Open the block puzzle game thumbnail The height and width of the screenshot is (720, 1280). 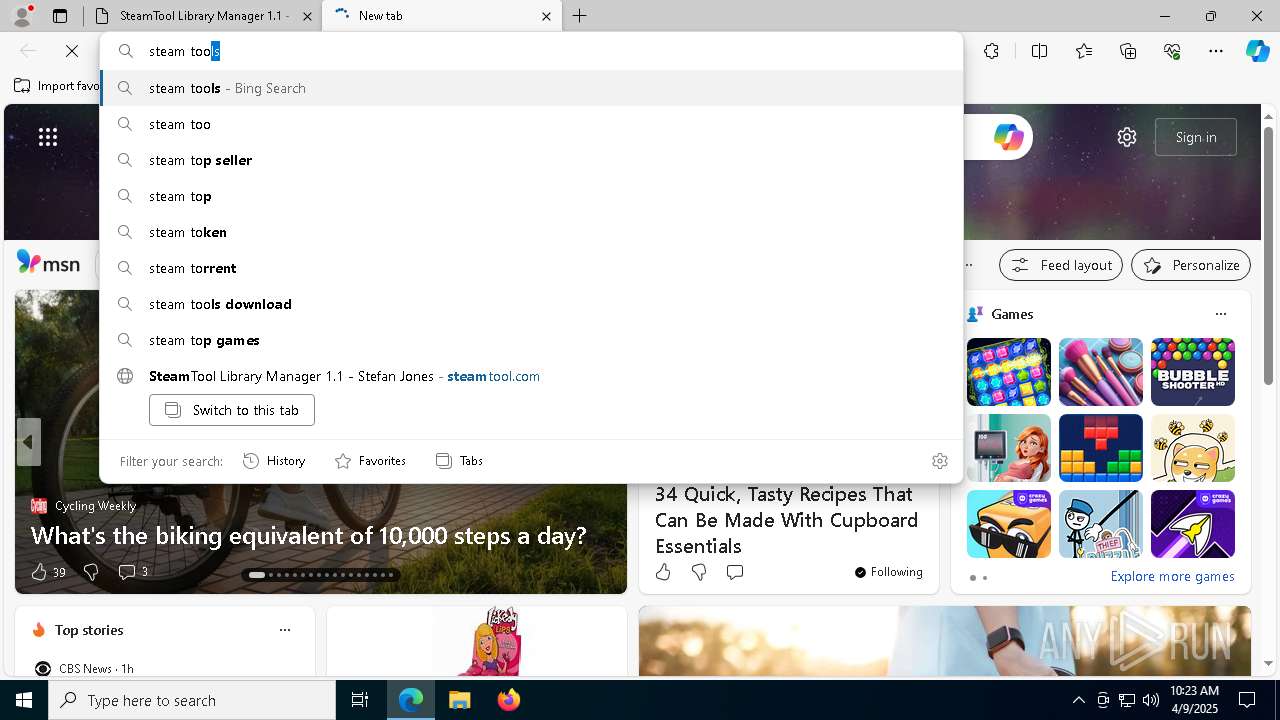(1101, 448)
